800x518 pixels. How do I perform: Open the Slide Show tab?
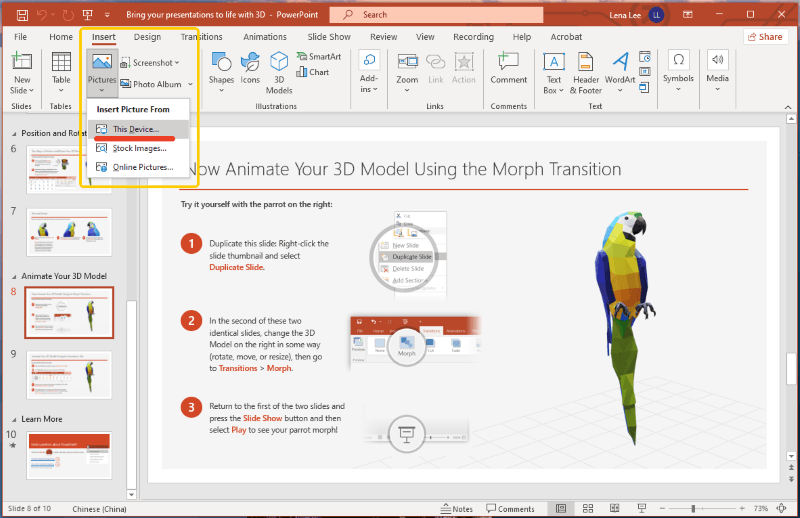point(329,37)
